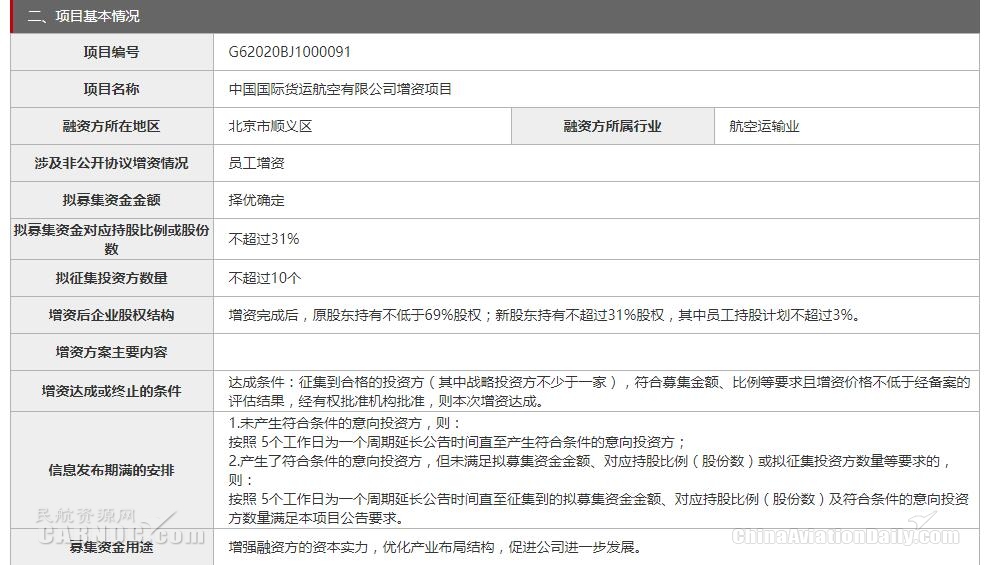This screenshot has width=991, height=565.
Task: Select the label 项目名称
Action: 111,89
